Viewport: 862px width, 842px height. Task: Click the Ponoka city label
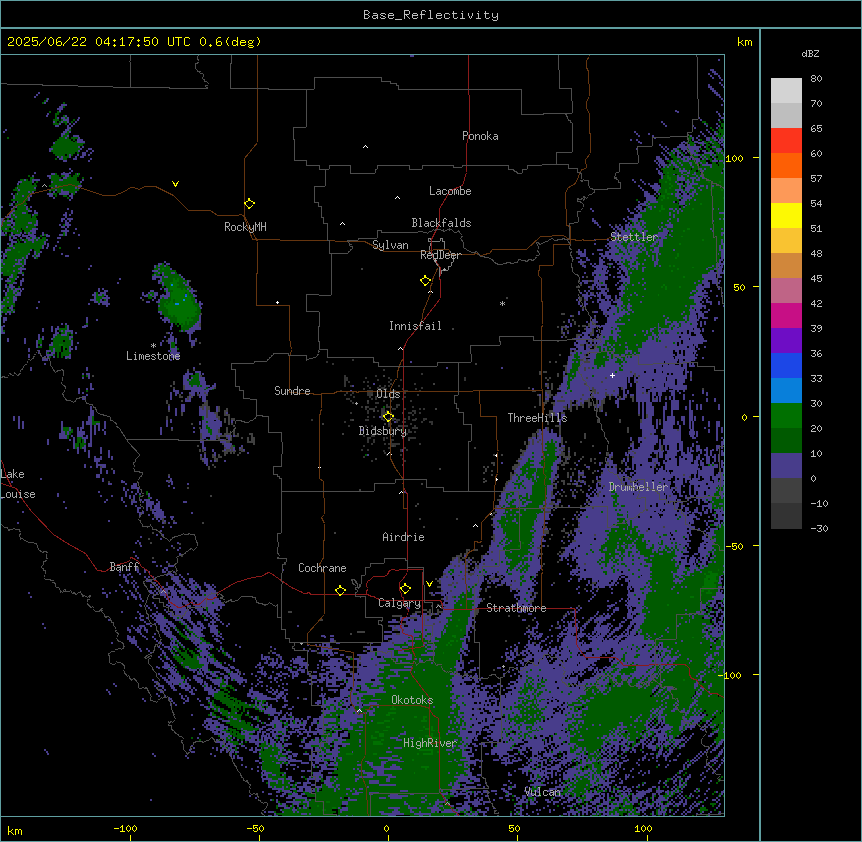480,136
